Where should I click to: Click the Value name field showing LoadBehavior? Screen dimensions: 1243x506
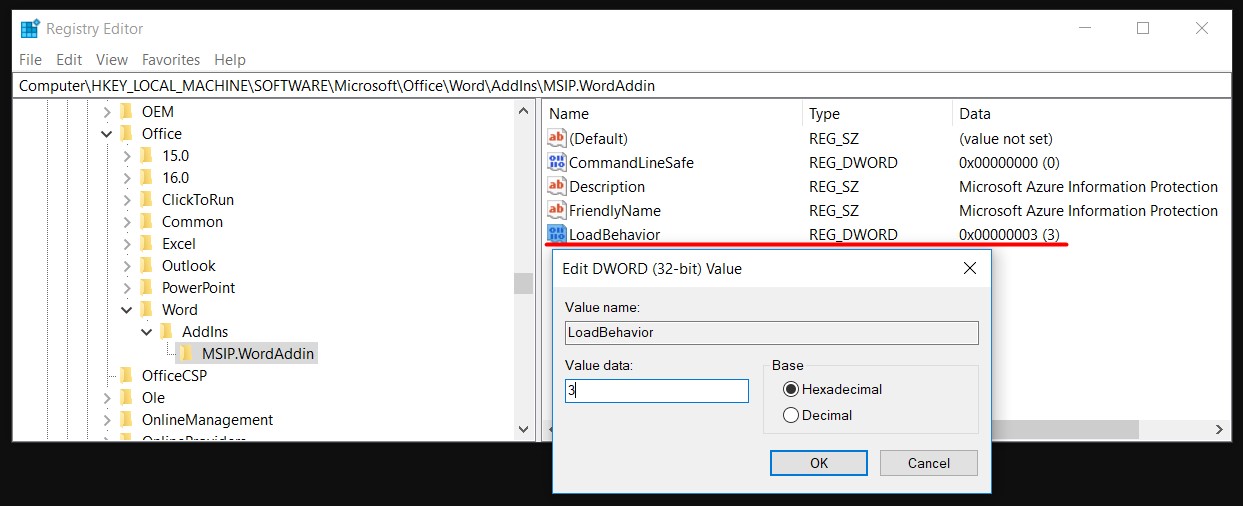(772, 333)
